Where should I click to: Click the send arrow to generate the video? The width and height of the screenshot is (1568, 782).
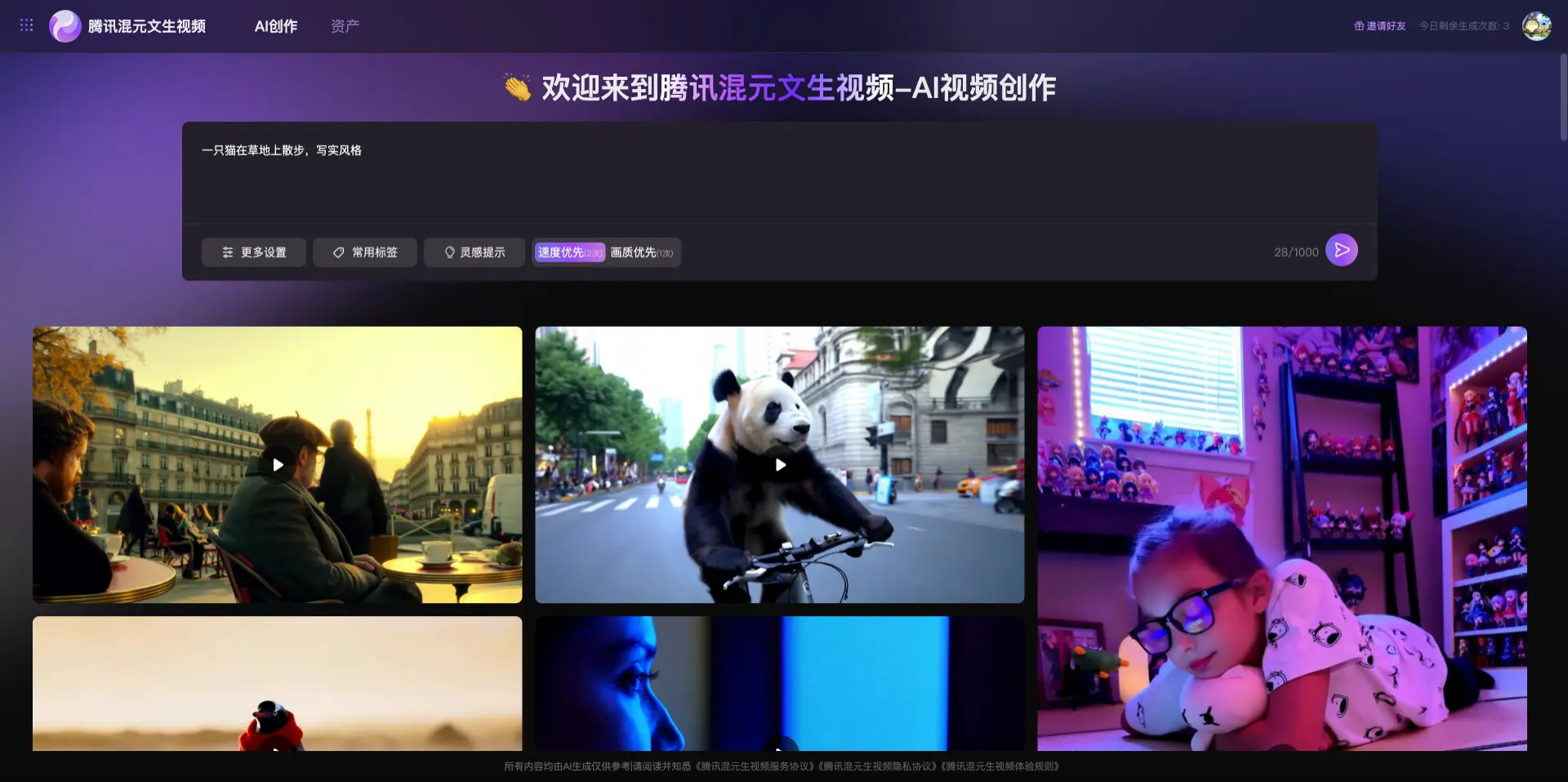(x=1342, y=250)
